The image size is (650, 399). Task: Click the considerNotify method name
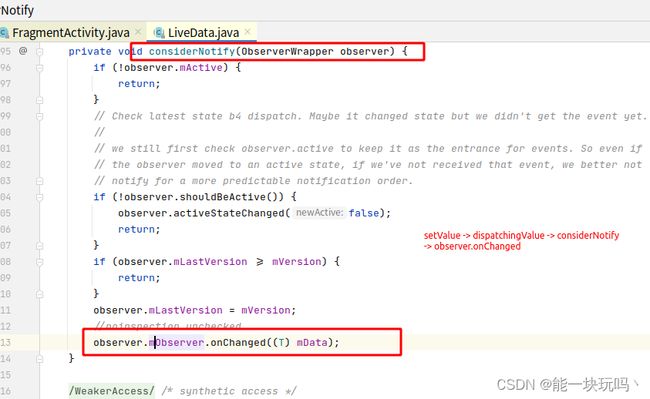(x=192, y=51)
